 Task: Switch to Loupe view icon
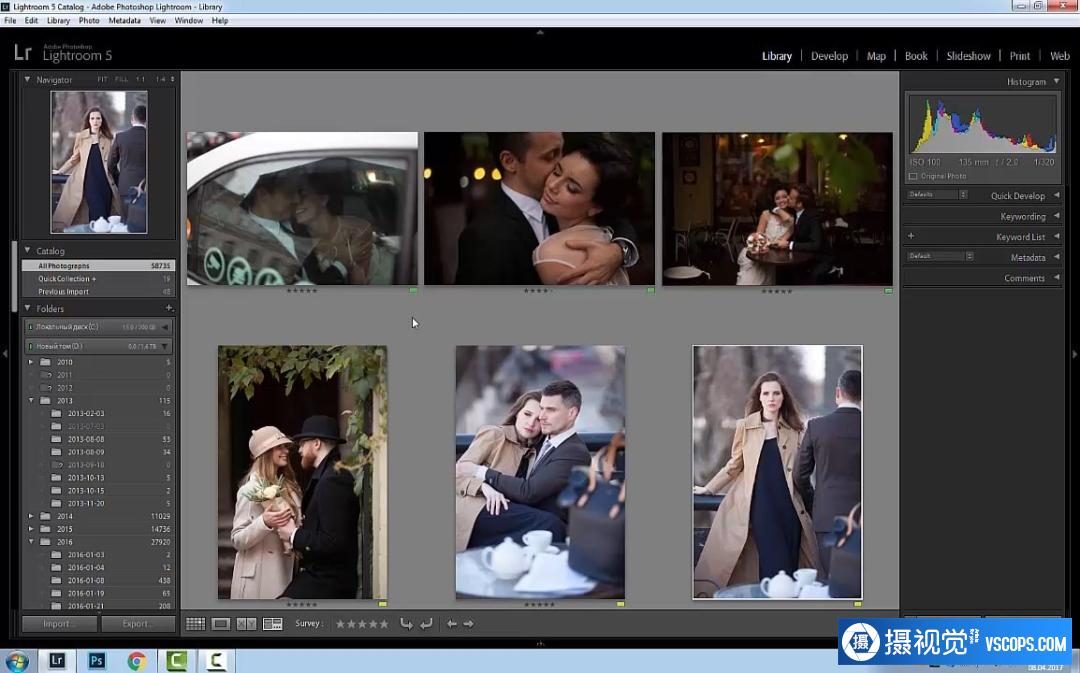click(x=221, y=624)
